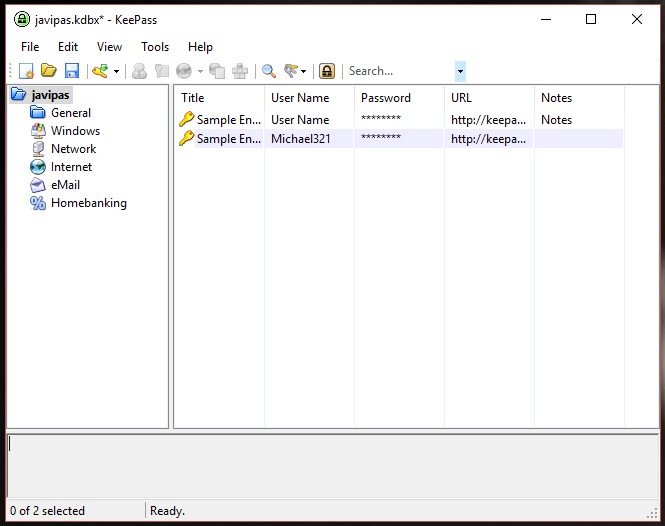
Task: Click key icon of the Michael321 entry
Action: (186, 138)
